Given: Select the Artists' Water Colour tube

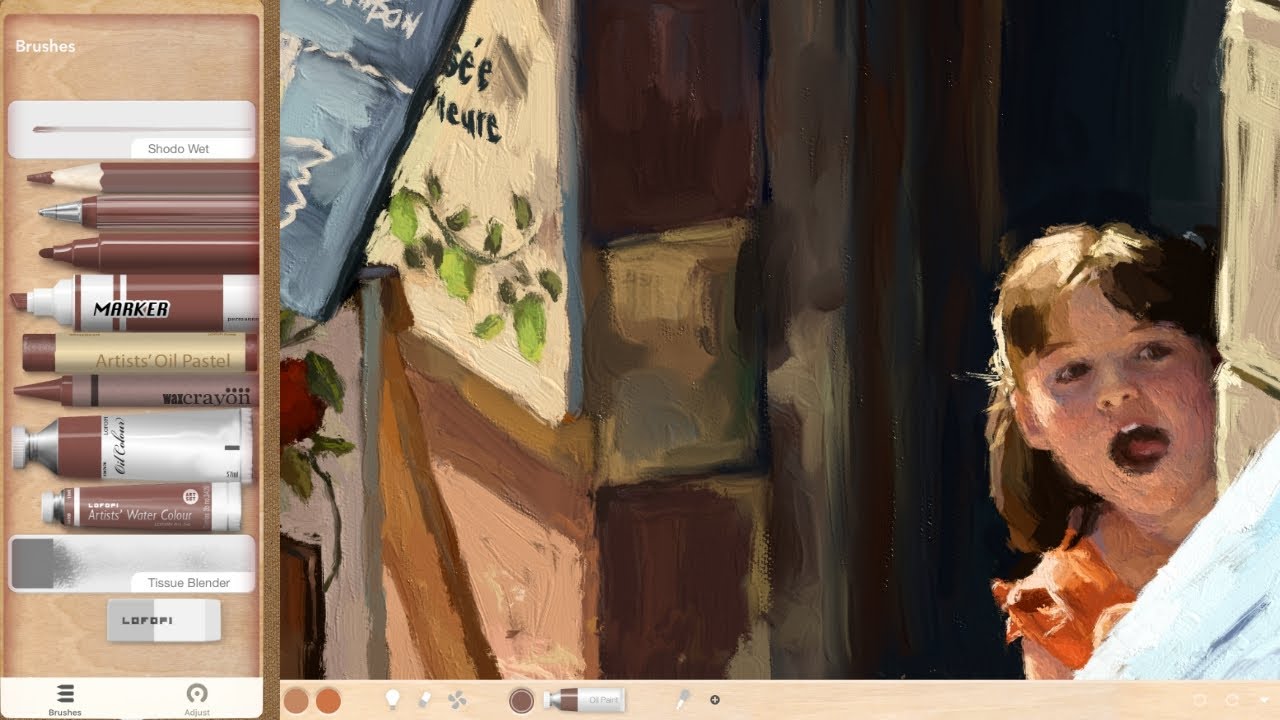Looking at the screenshot, I should [x=142, y=507].
